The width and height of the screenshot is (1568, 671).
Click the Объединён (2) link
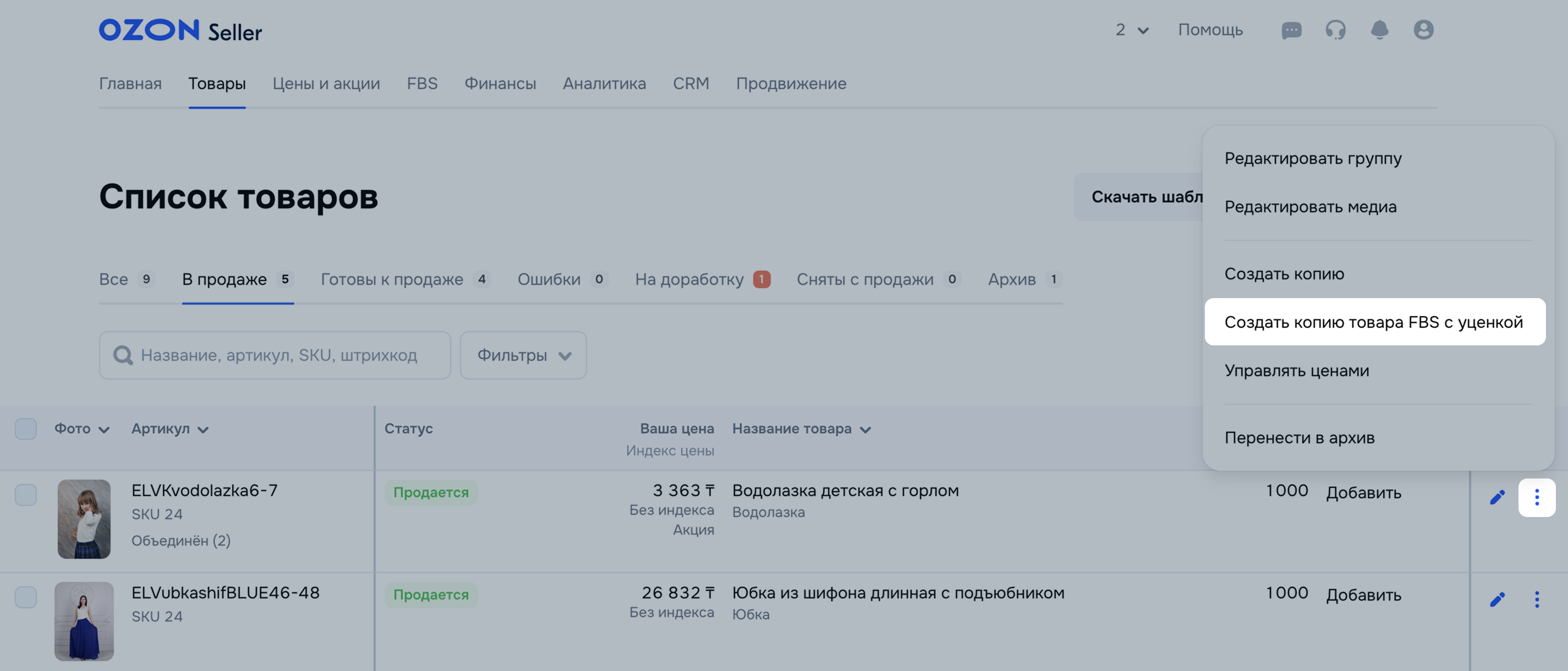coord(181,540)
